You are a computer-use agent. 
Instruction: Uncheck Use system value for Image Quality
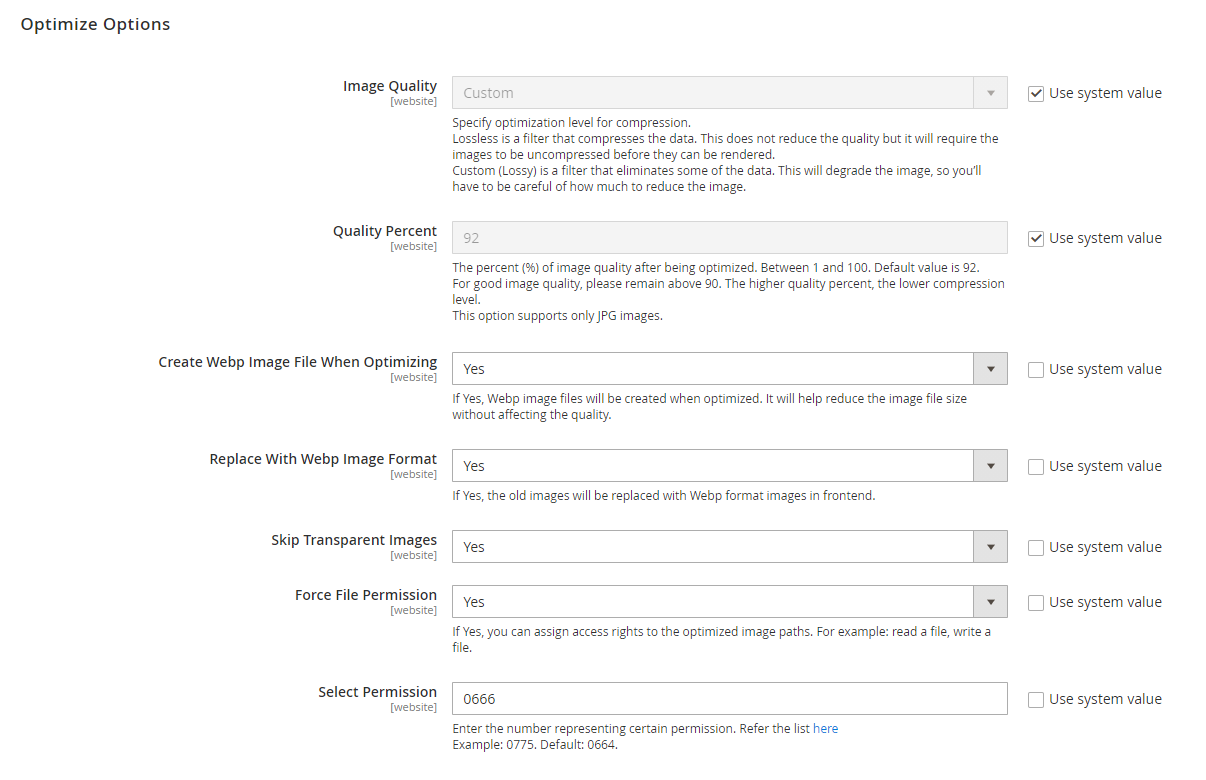pyautogui.click(x=1036, y=93)
